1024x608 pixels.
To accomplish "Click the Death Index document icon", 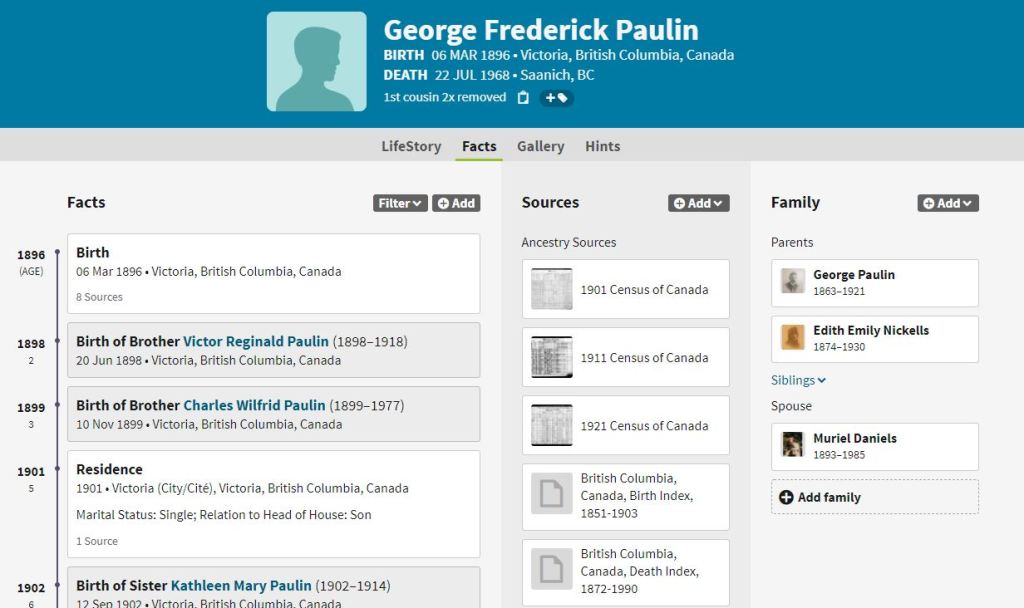I will click(551, 569).
